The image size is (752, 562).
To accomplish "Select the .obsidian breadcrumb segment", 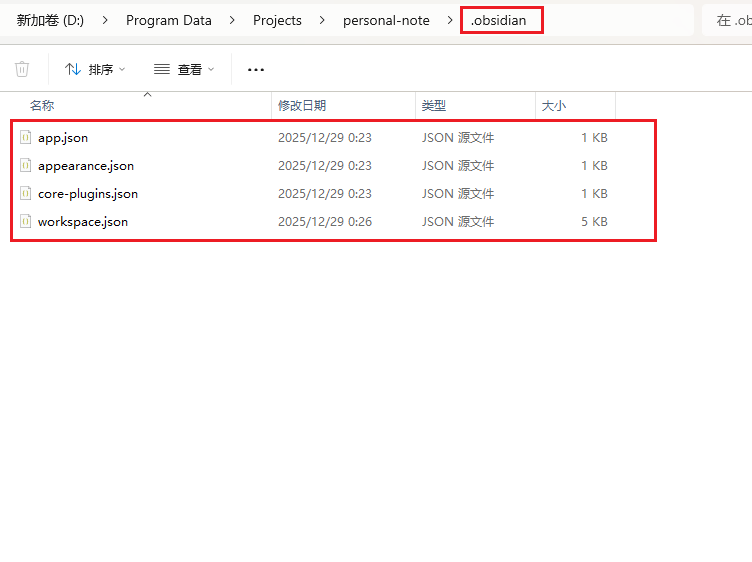I will [x=499, y=20].
